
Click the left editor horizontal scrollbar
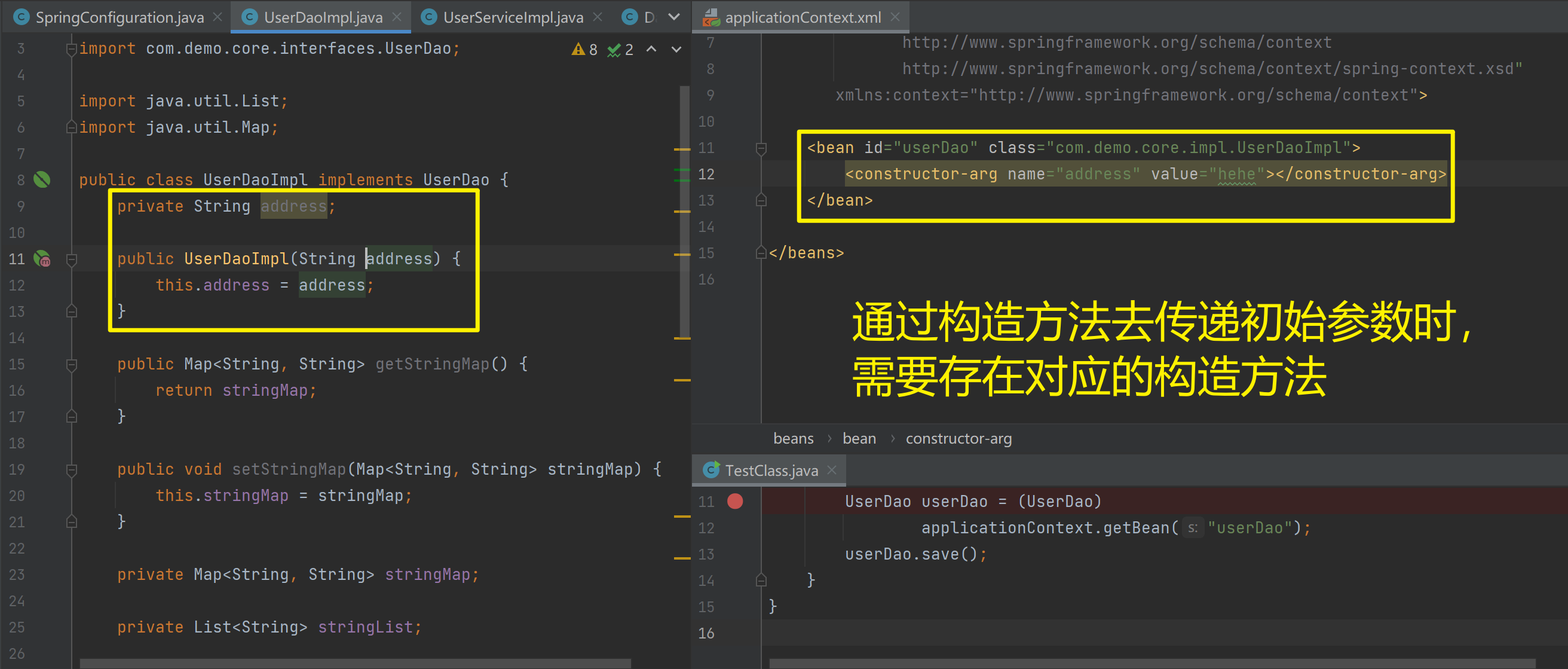tap(355, 663)
